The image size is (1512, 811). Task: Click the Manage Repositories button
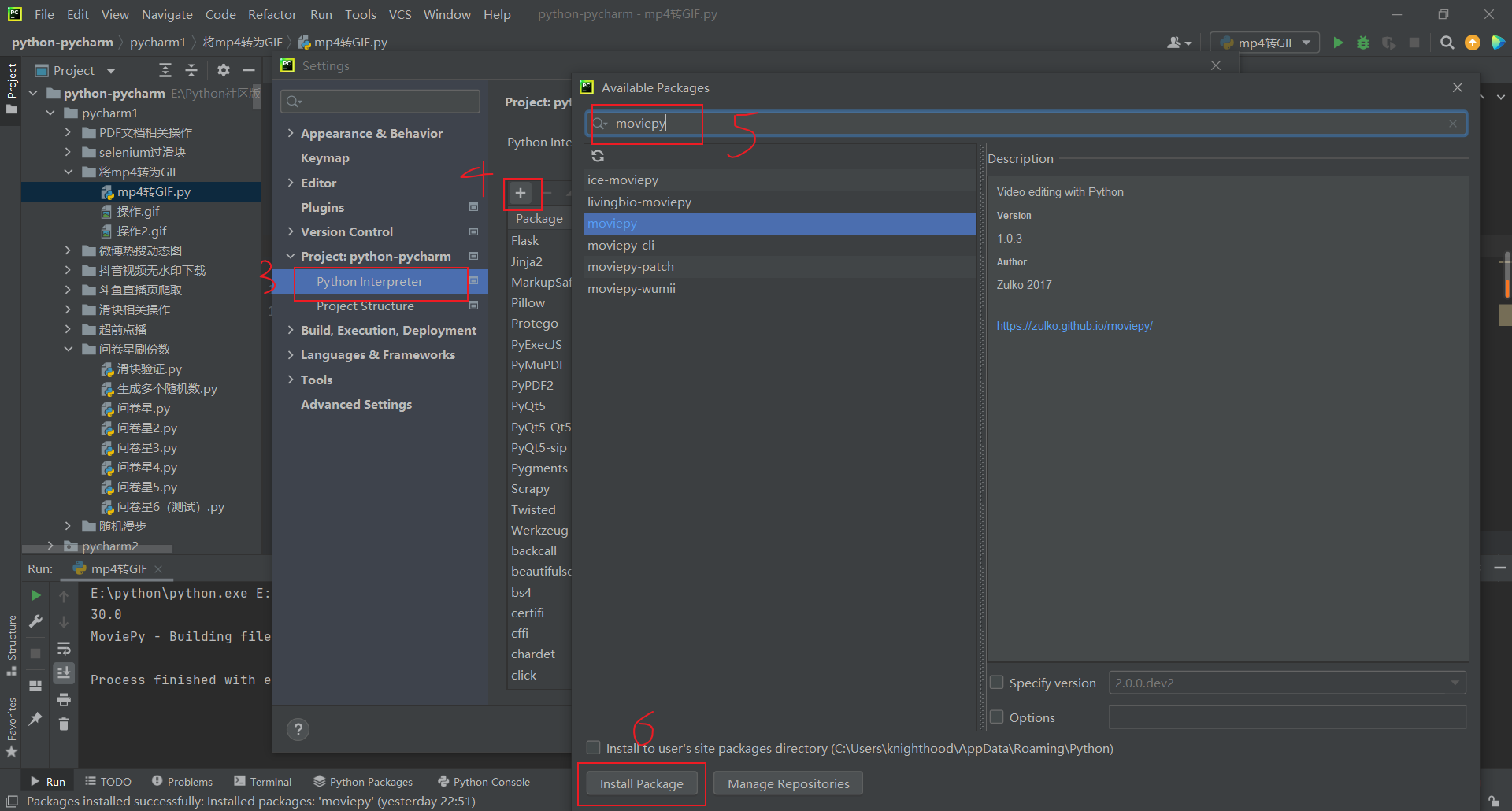coord(788,783)
